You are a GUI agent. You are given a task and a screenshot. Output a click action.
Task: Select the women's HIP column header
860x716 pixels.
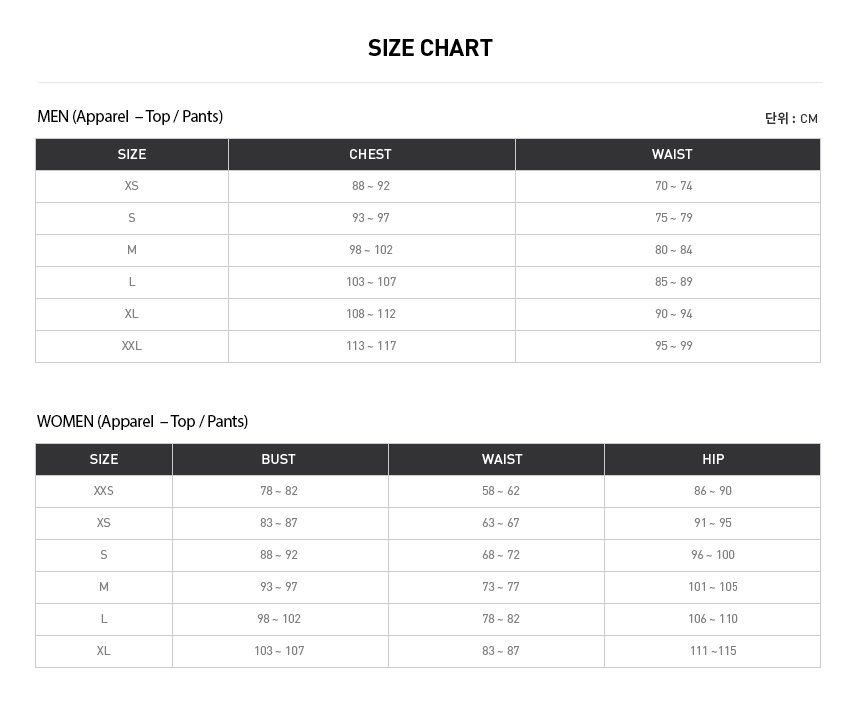click(713, 459)
